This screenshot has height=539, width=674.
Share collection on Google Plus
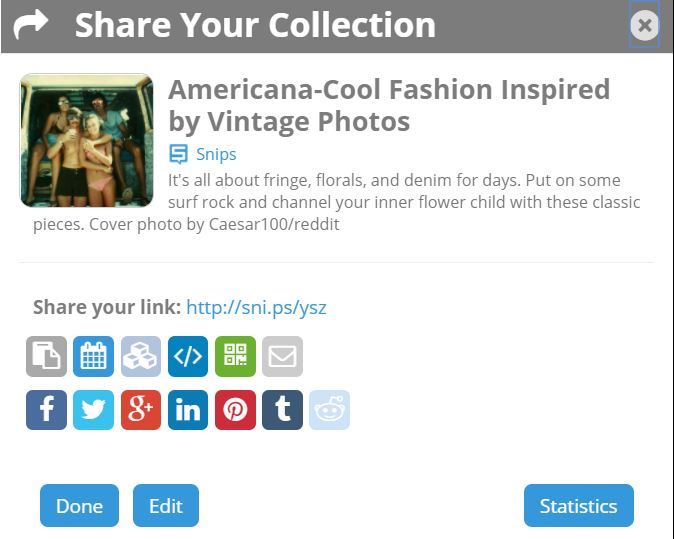(x=141, y=410)
